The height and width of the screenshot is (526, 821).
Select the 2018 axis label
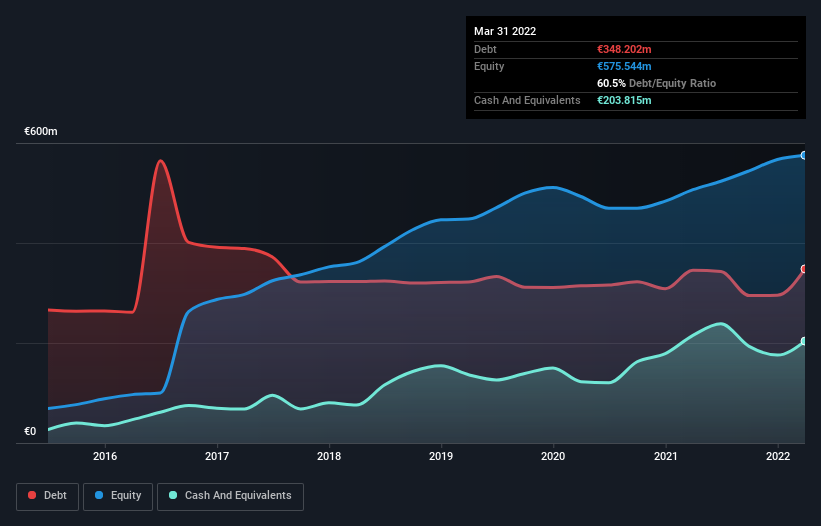coord(329,456)
